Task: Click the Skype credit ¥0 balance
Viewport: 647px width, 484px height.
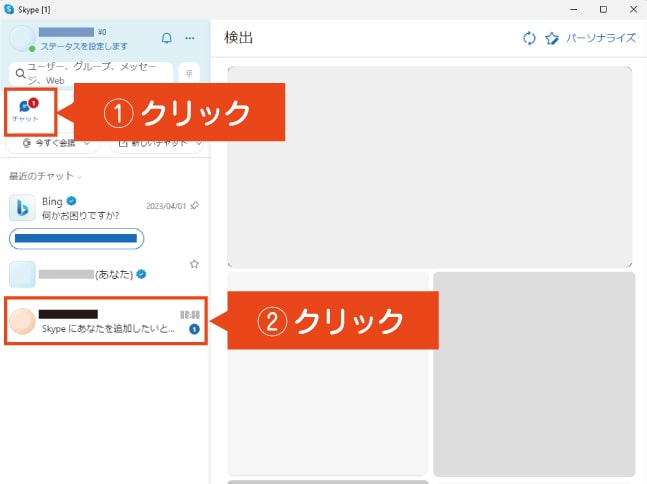Action: (x=102, y=32)
